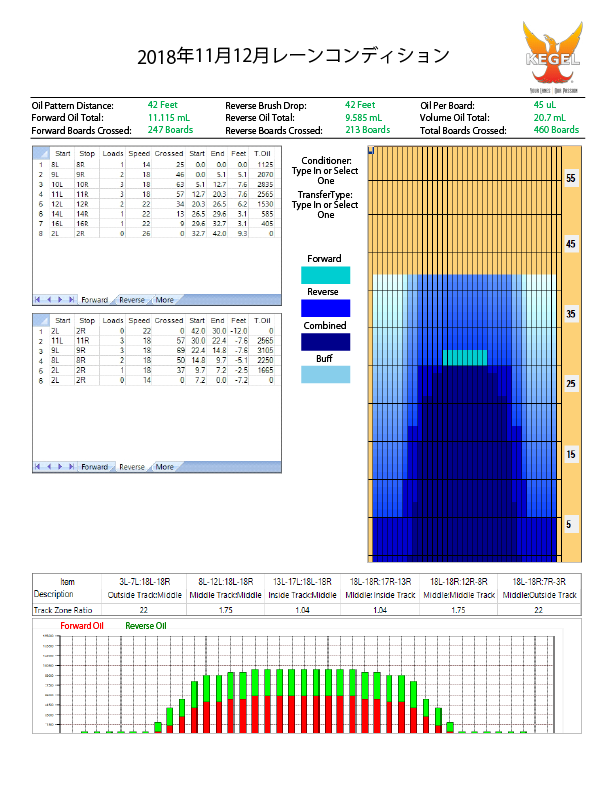Open Reverse tab of upper table
The image size is (611, 792).
132,300
